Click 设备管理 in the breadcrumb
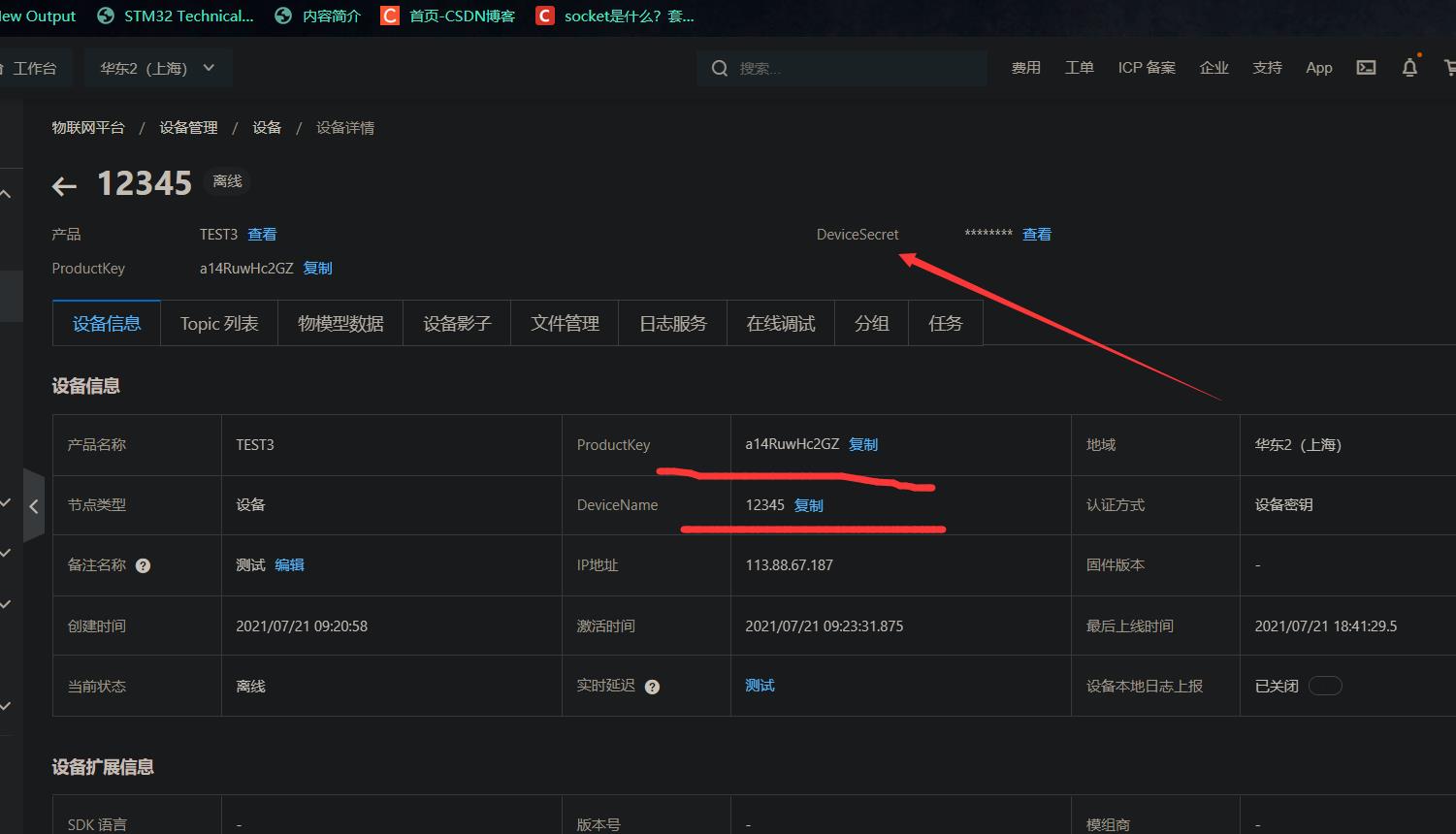Viewport: 1456px width, 834px height. coord(188,128)
